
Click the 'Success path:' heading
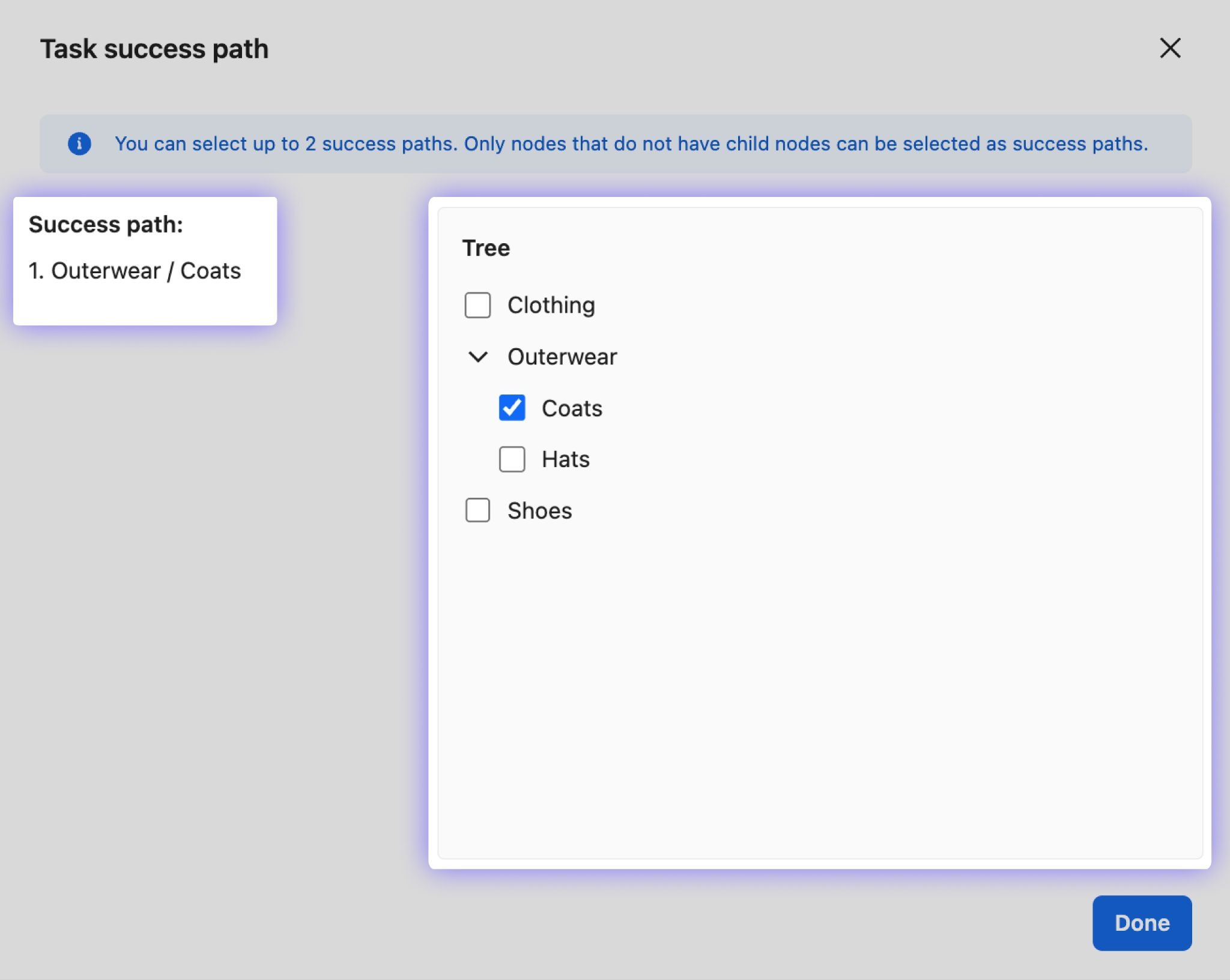106,225
